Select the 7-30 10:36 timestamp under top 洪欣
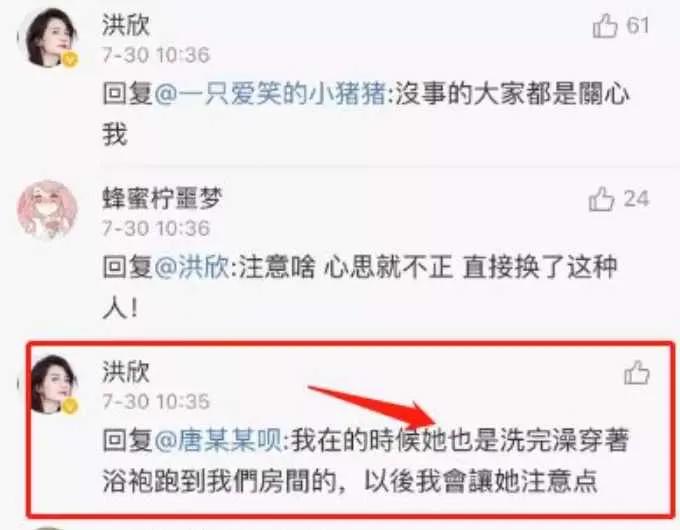Image resolution: width=680 pixels, height=530 pixels. (x=156, y=55)
